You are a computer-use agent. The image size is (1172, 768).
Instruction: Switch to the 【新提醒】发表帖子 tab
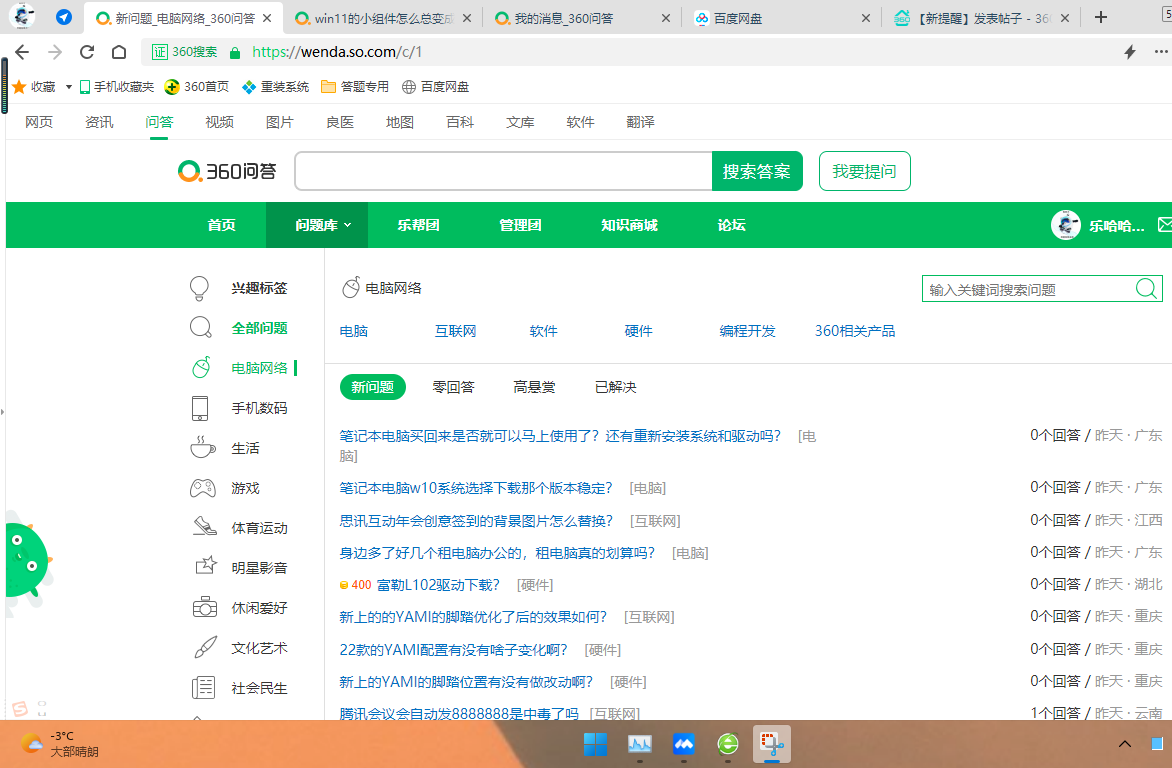tap(981, 18)
